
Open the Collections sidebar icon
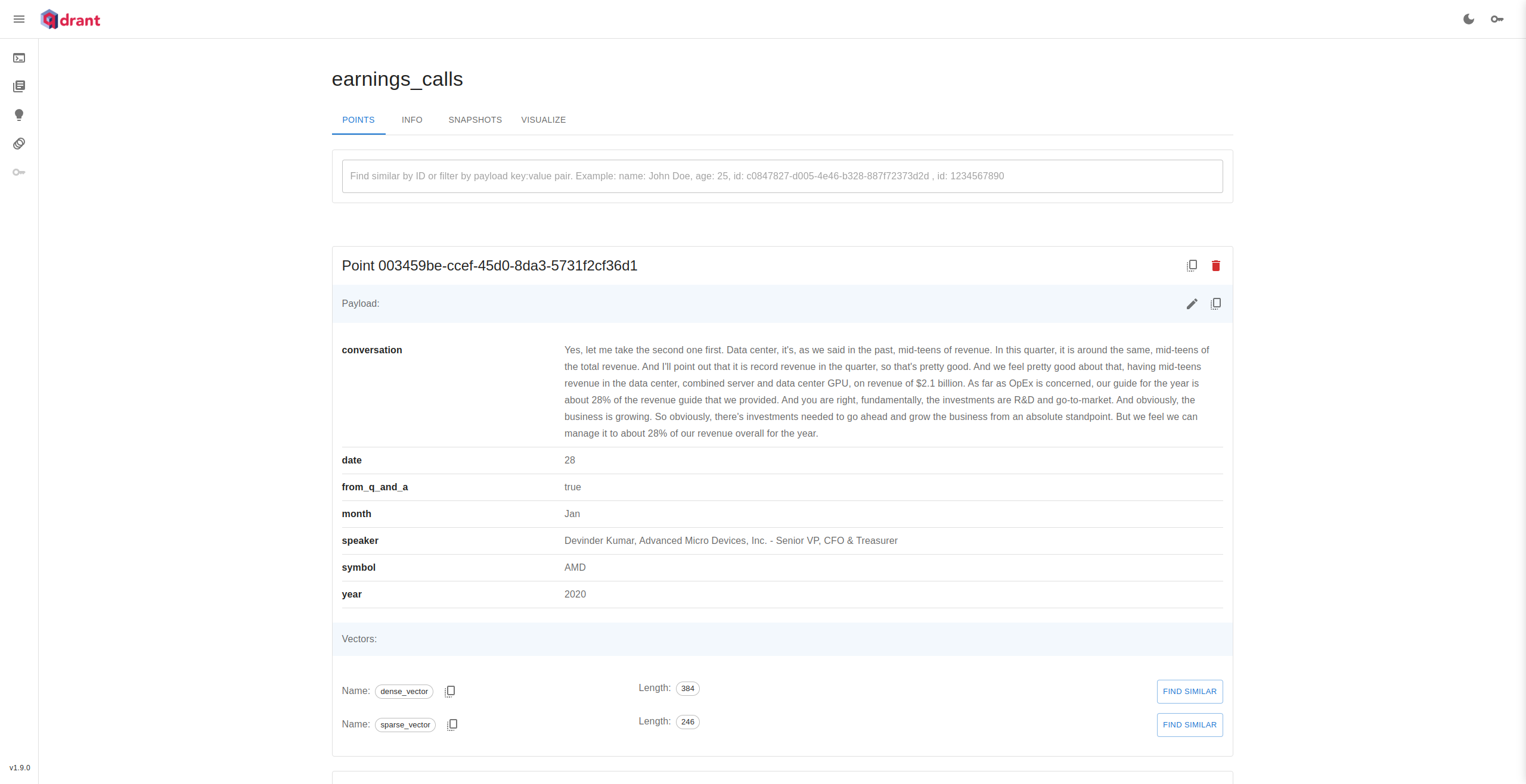[x=19, y=86]
